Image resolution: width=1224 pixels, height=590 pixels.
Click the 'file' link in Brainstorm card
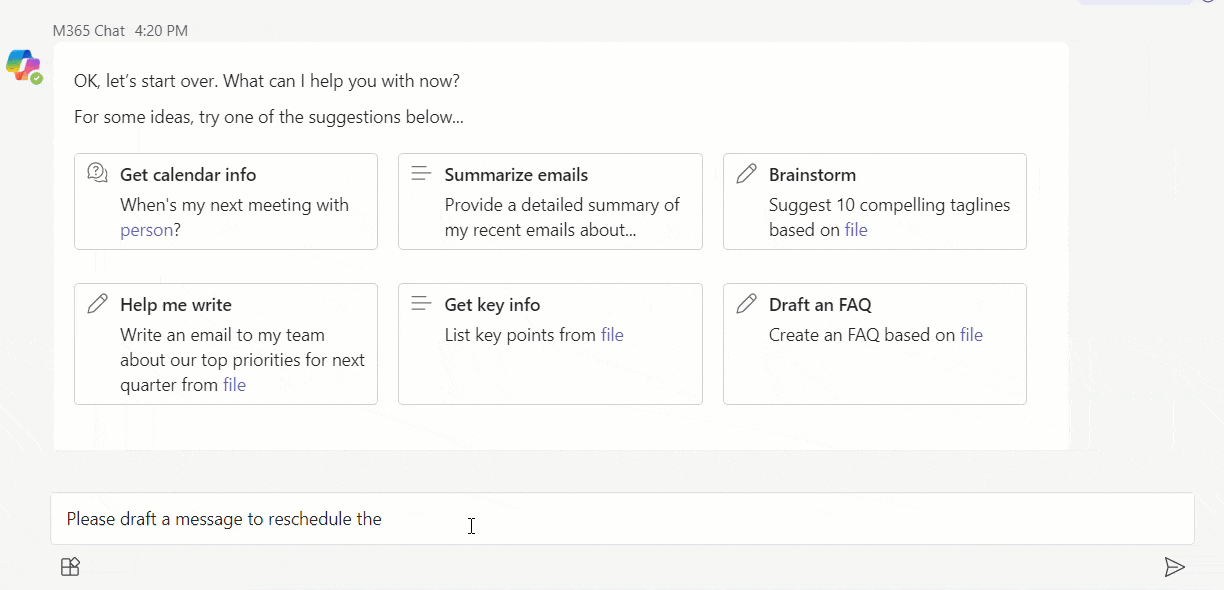tap(856, 230)
